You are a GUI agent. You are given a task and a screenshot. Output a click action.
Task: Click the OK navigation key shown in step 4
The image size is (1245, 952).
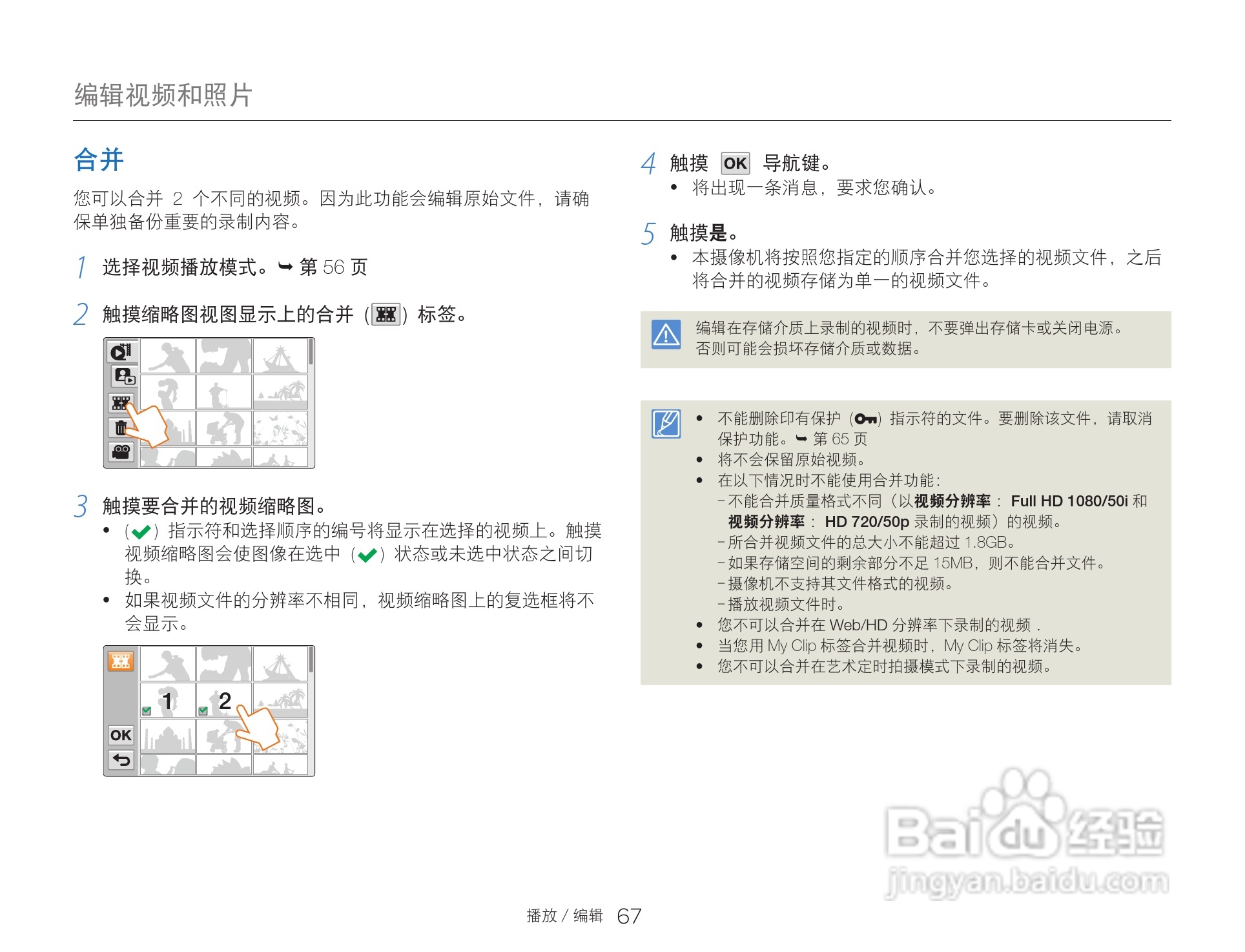click(735, 163)
